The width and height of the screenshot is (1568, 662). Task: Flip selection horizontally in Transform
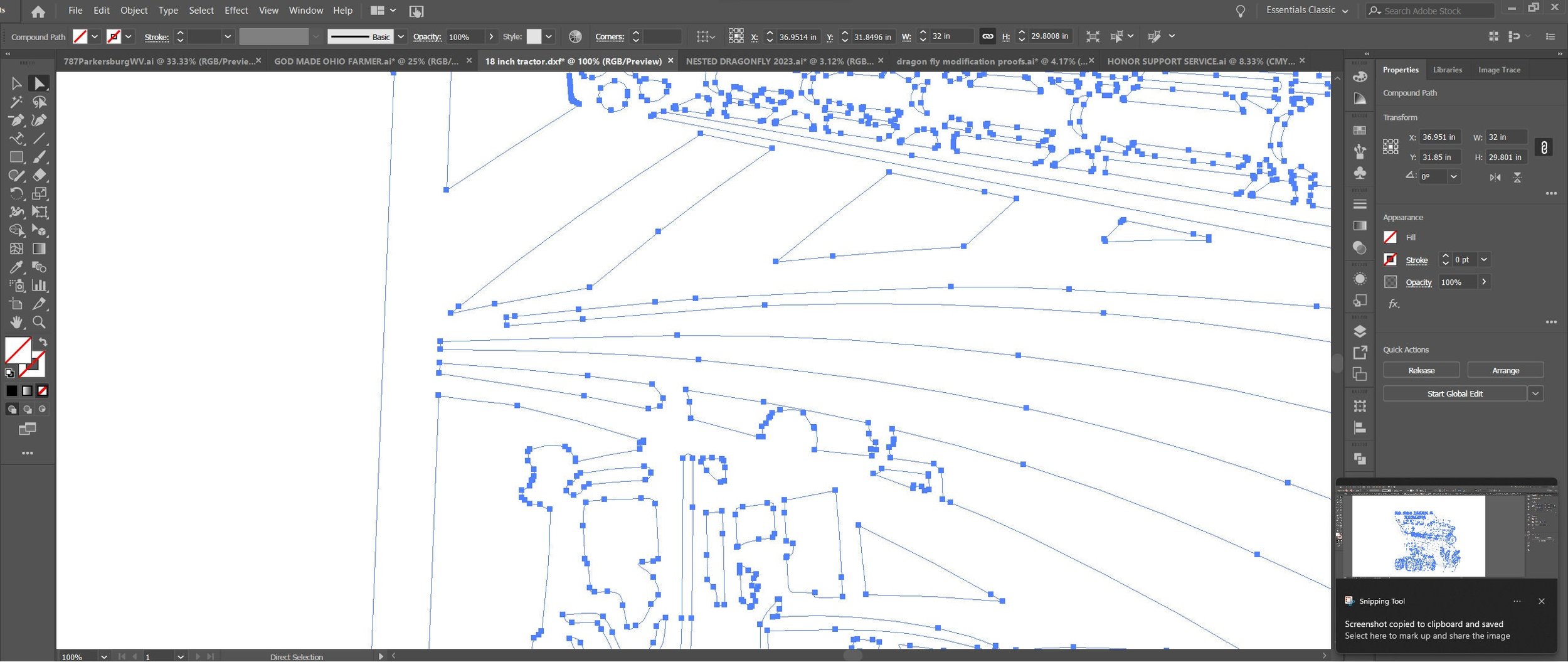click(1495, 178)
